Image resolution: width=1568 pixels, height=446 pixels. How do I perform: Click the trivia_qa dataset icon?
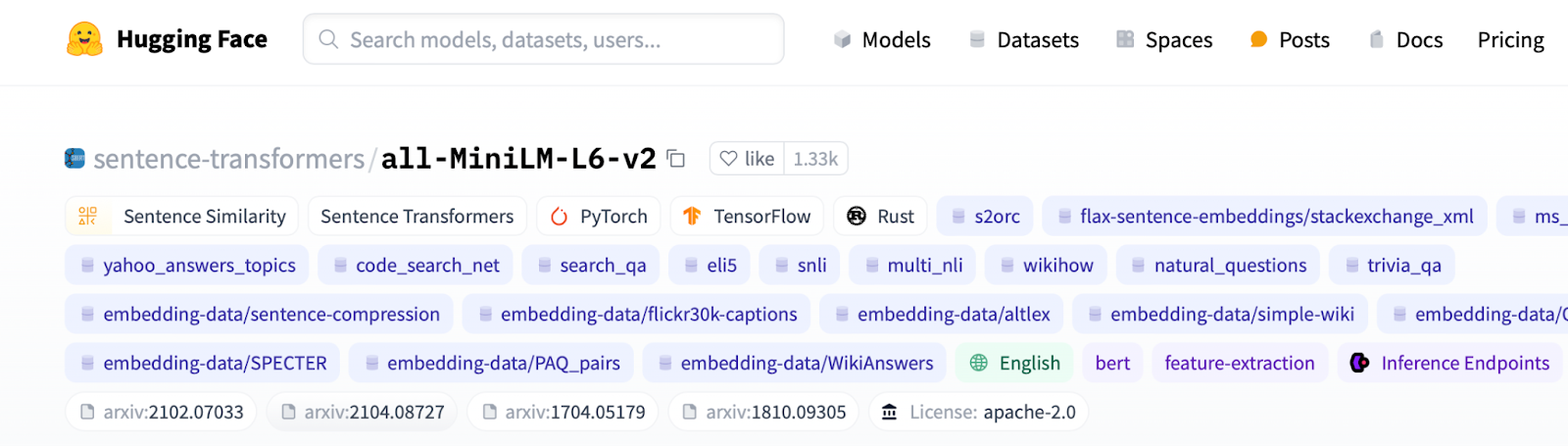click(1351, 266)
